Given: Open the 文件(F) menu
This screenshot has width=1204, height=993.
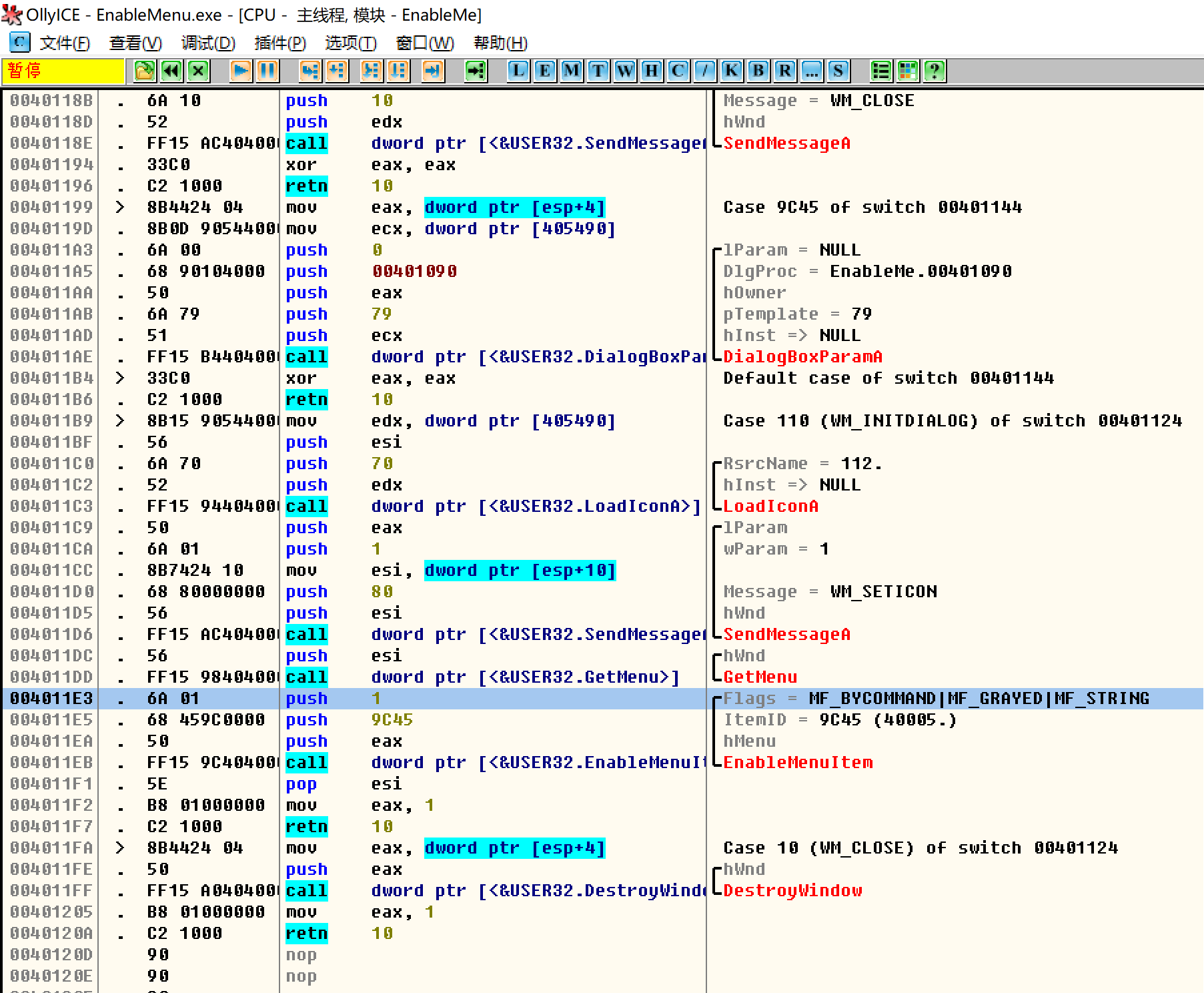Looking at the screenshot, I should (65, 43).
